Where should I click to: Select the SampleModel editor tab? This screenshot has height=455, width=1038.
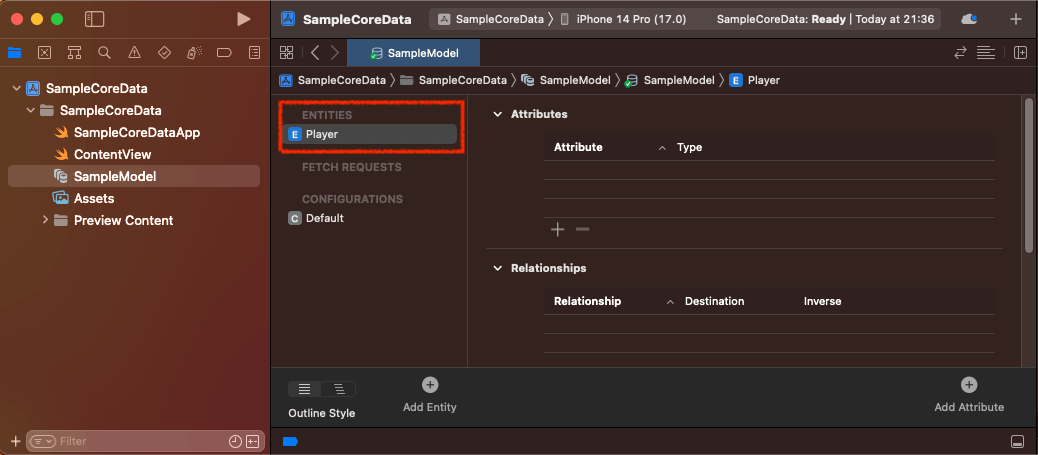(414, 53)
